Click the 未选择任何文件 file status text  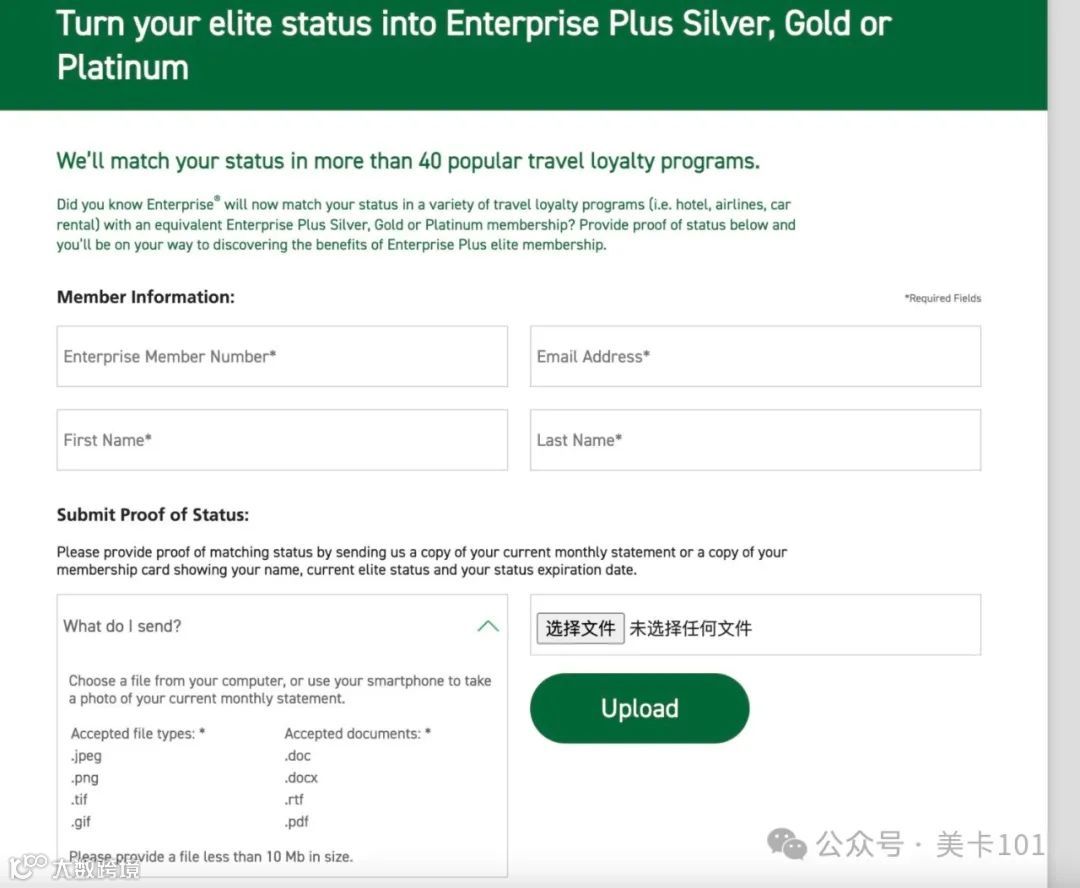click(690, 629)
